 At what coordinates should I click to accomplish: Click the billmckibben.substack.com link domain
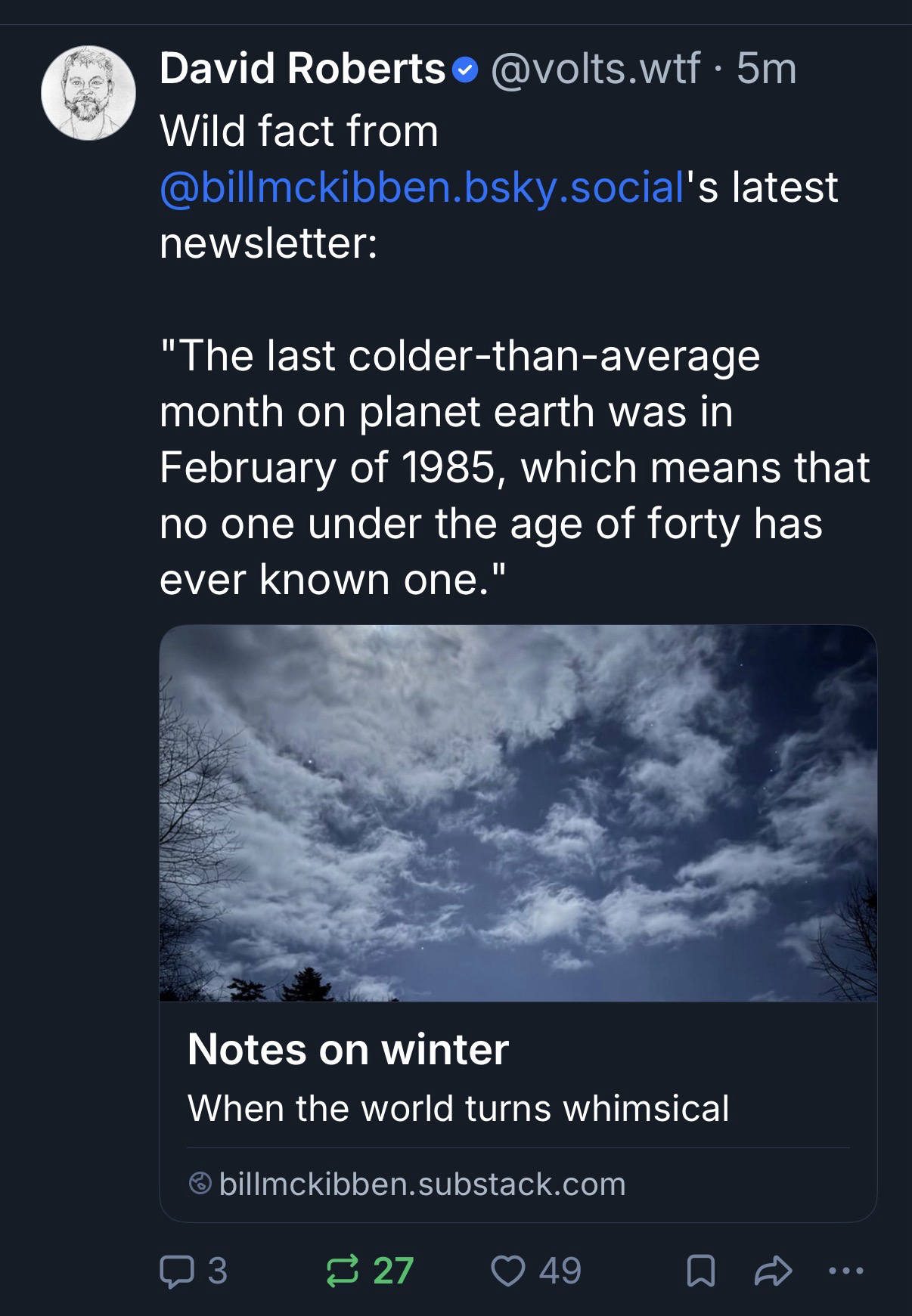tap(422, 1184)
